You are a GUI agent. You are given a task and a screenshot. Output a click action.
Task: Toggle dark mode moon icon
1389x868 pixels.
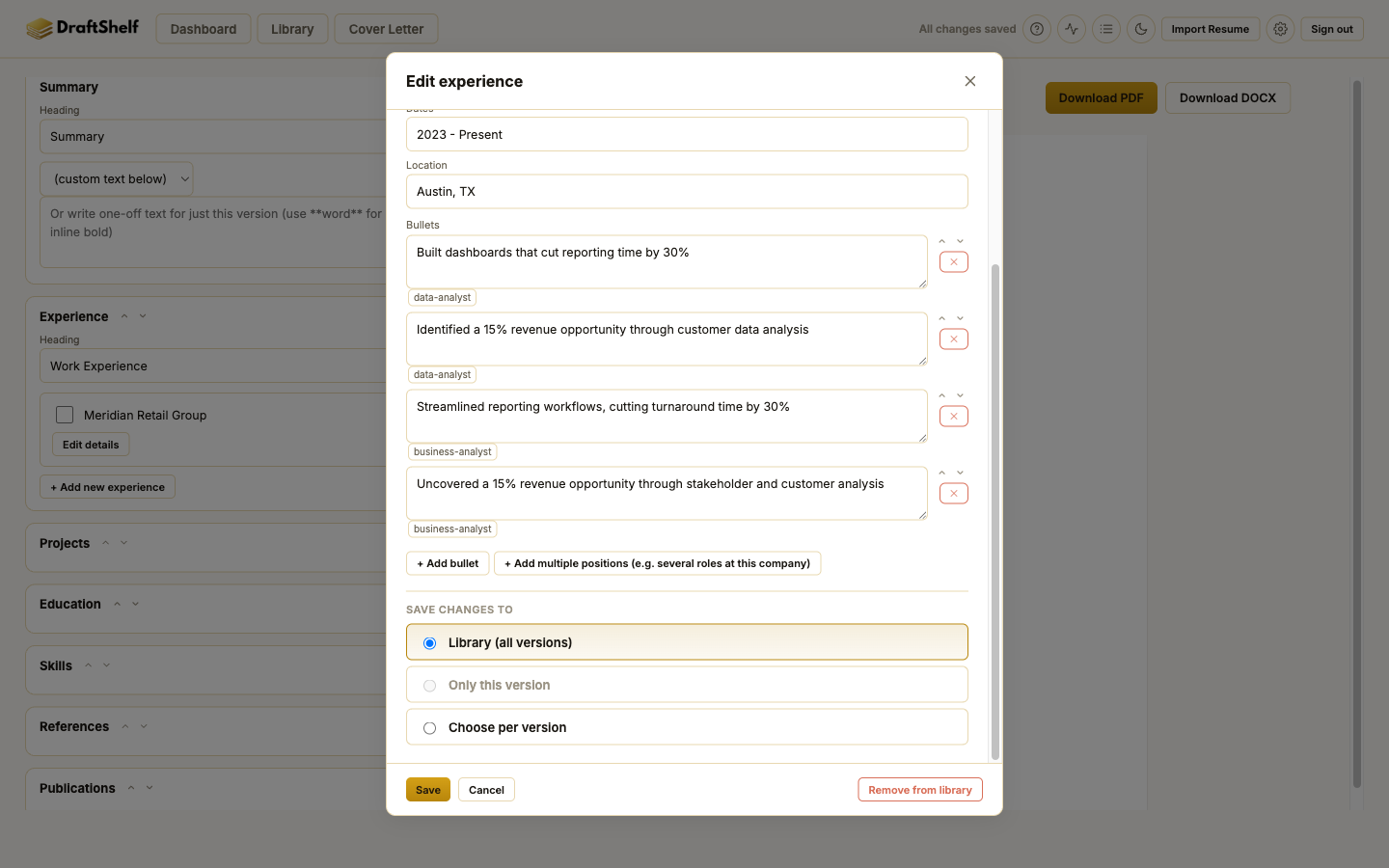(1141, 29)
